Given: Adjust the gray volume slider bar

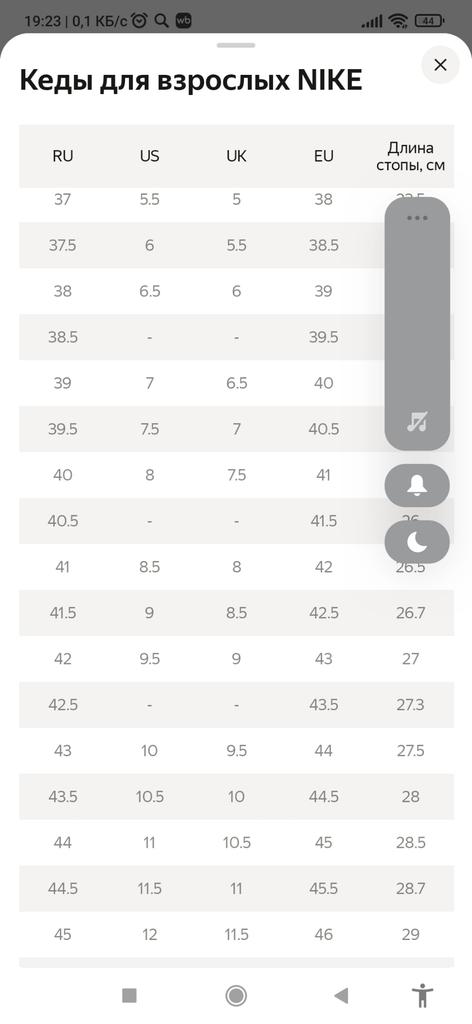Looking at the screenshot, I should [x=417, y=324].
